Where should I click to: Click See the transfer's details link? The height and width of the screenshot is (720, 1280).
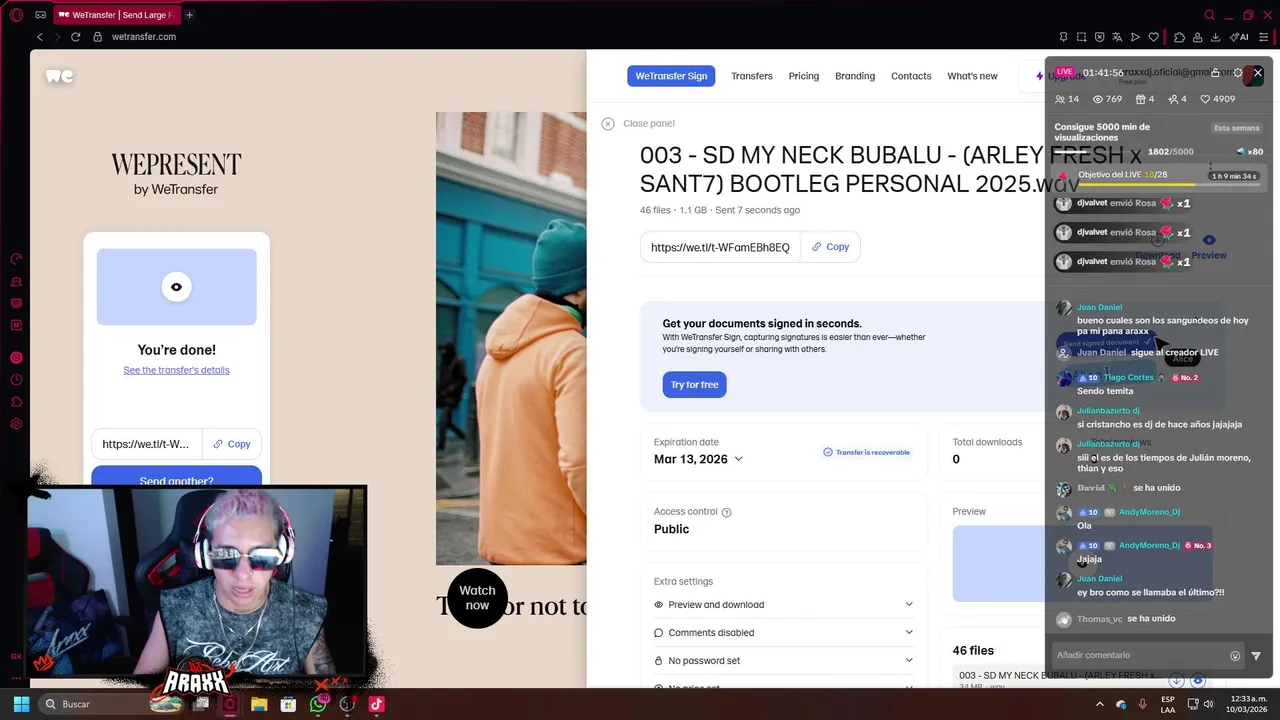tap(176, 370)
